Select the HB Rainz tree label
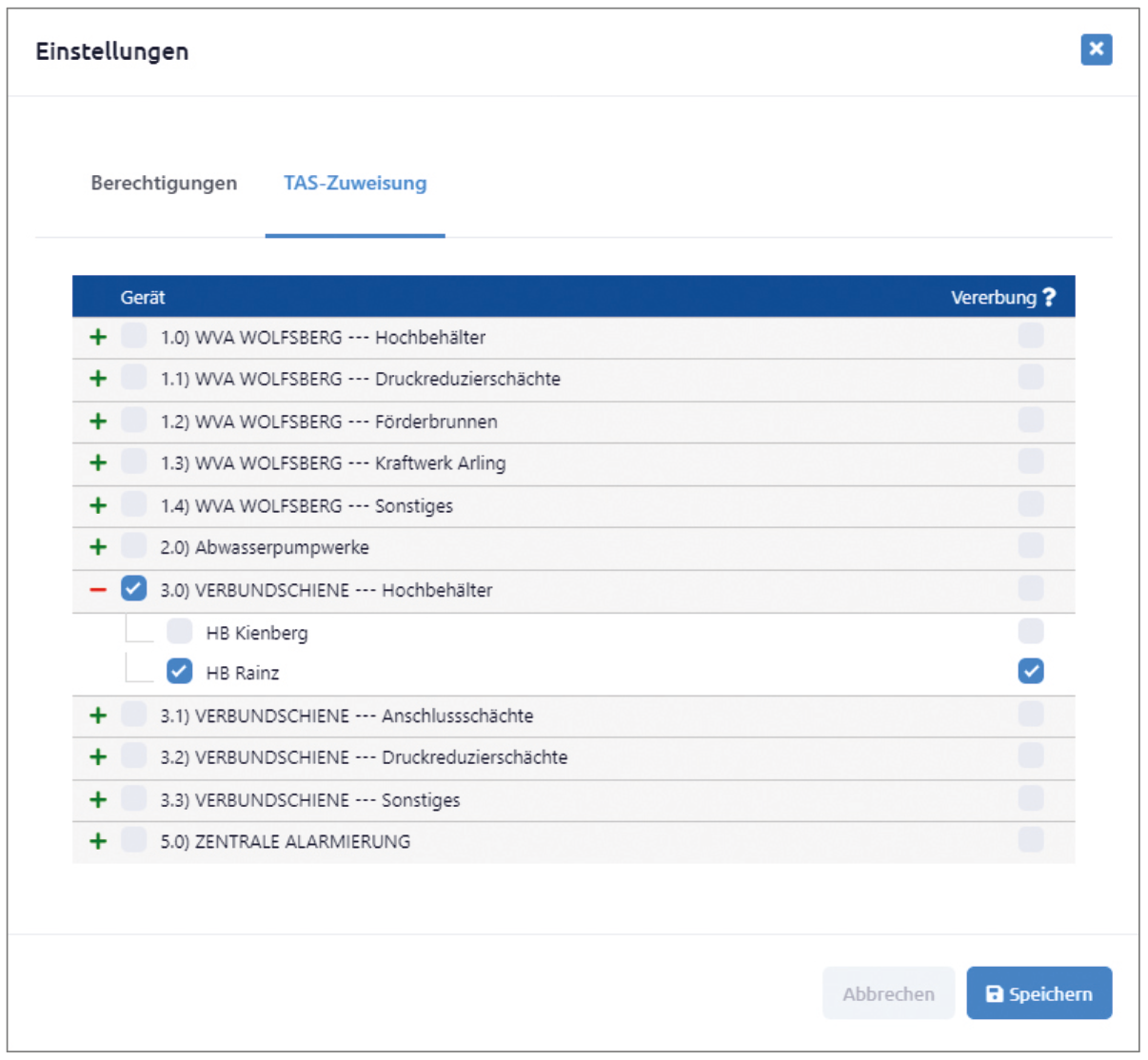Viewport: 1148px width, 1060px height. [243, 673]
